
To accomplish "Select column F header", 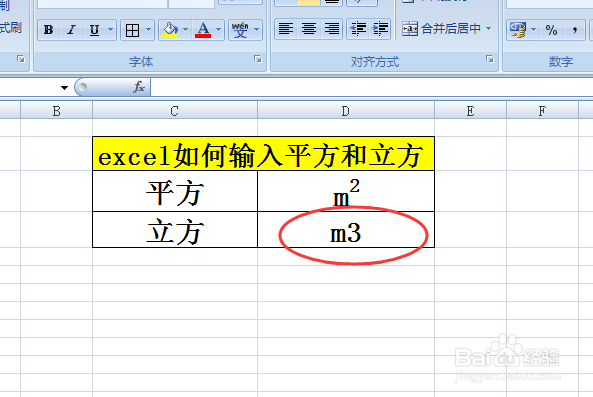I will click(x=542, y=111).
